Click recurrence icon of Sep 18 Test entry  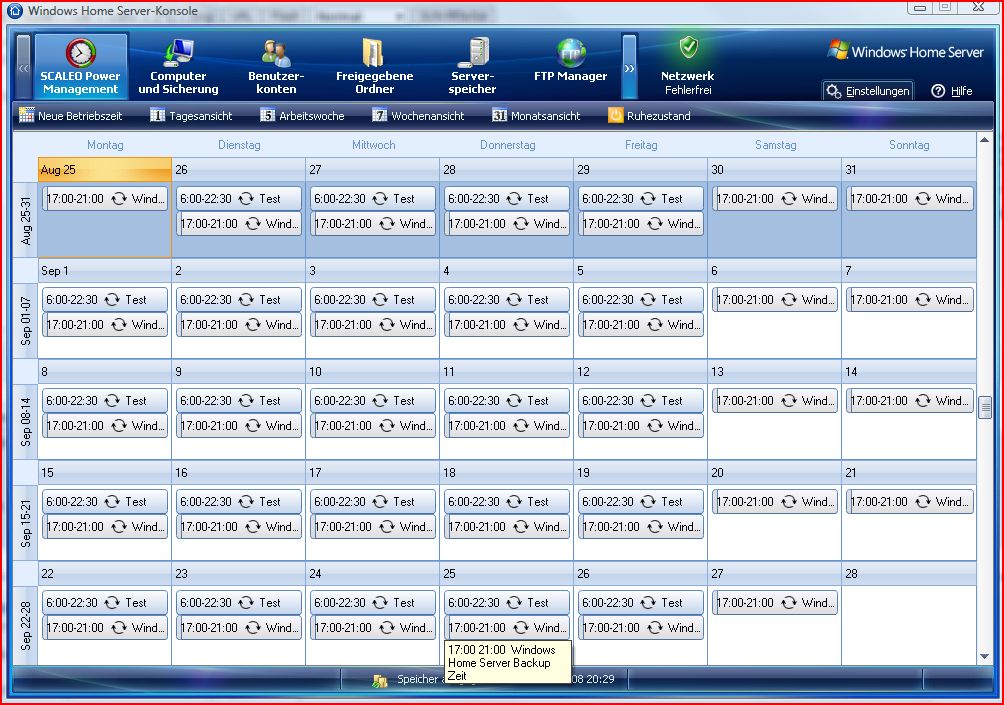click(514, 501)
